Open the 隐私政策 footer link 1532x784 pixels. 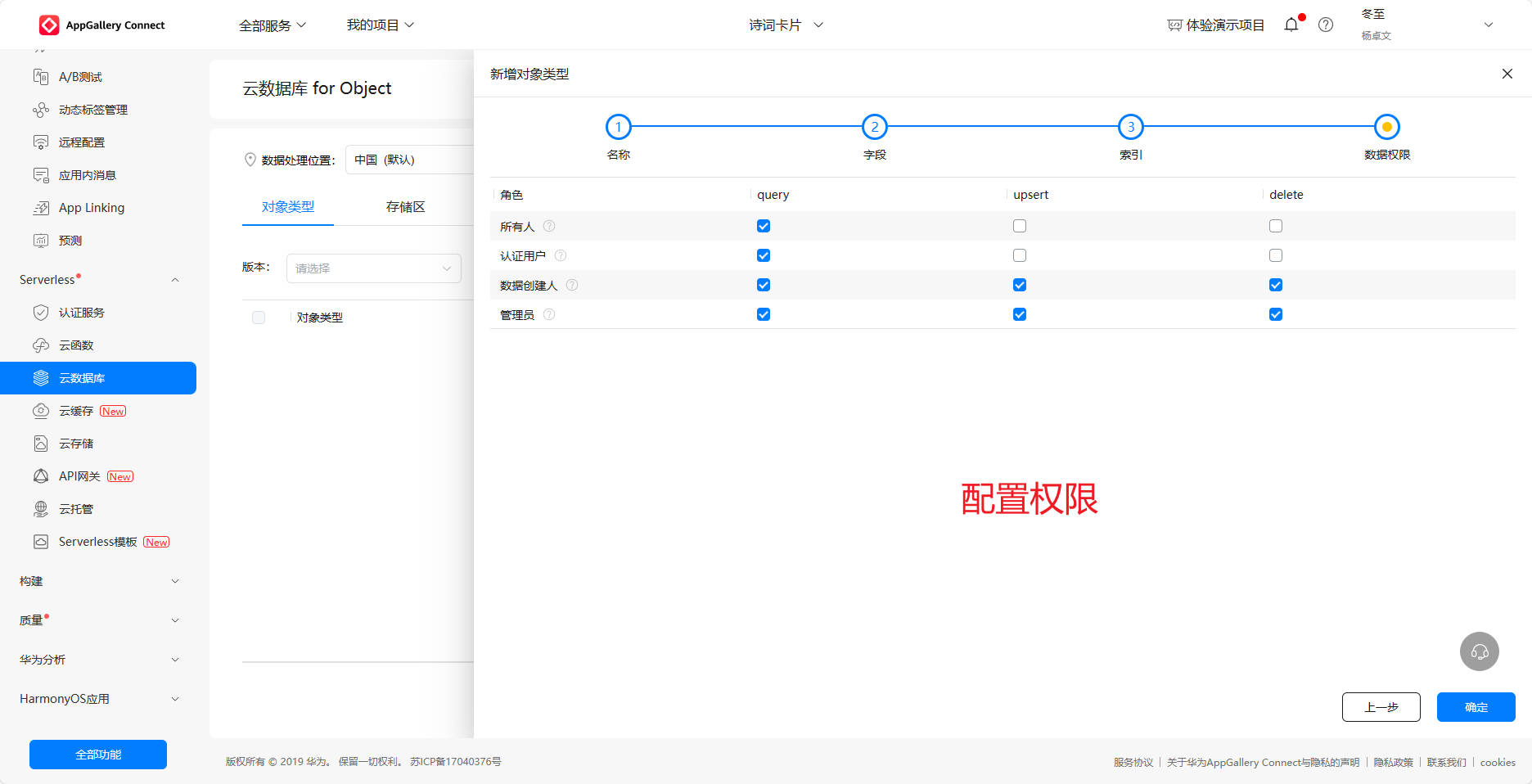point(1393,762)
